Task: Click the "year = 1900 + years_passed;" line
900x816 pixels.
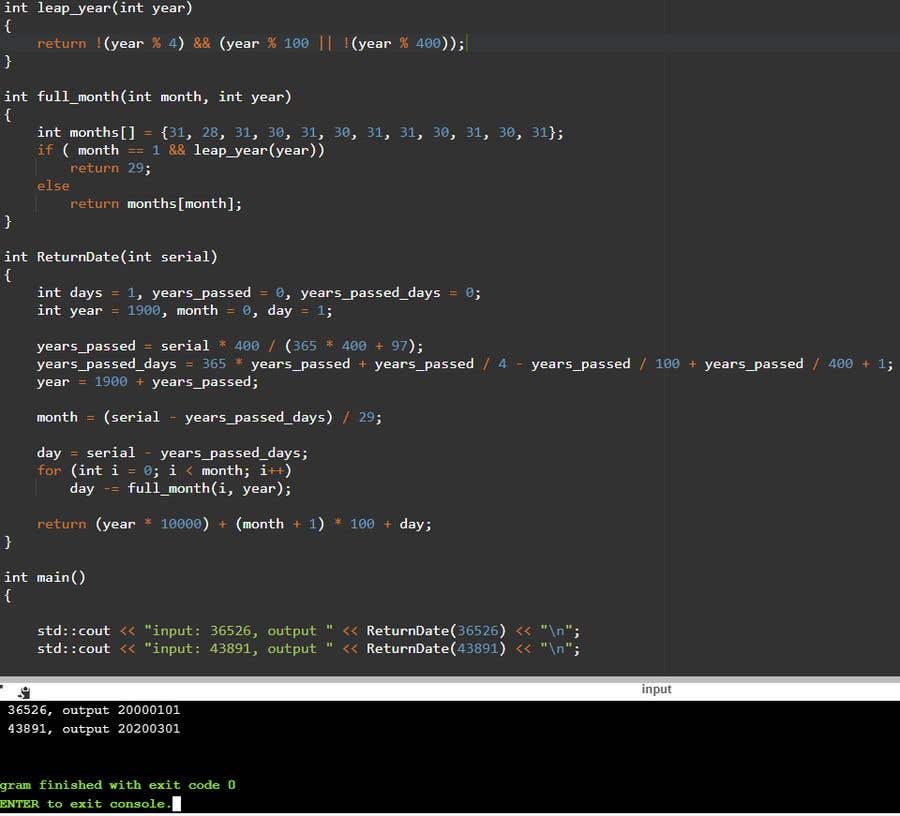Action: point(148,382)
